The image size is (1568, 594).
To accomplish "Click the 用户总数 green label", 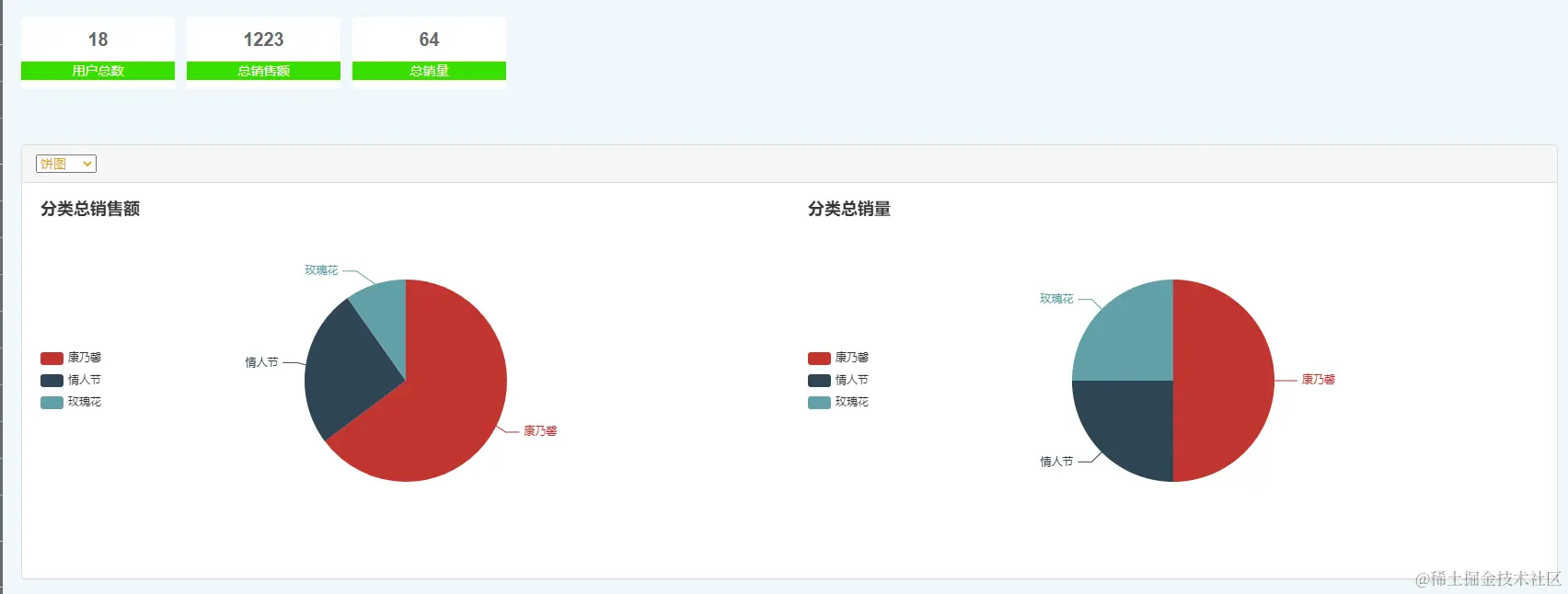I will pyautogui.click(x=98, y=71).
